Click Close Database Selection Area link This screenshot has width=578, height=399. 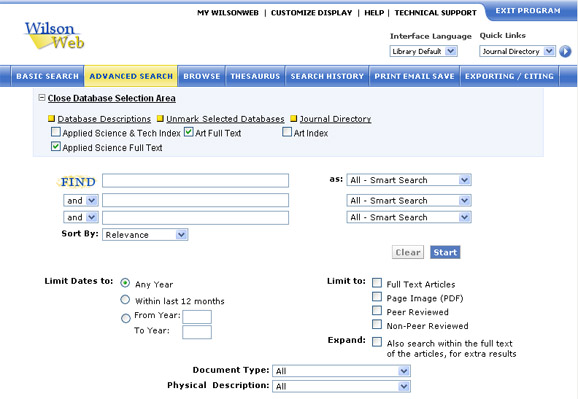tap(111, 98)
